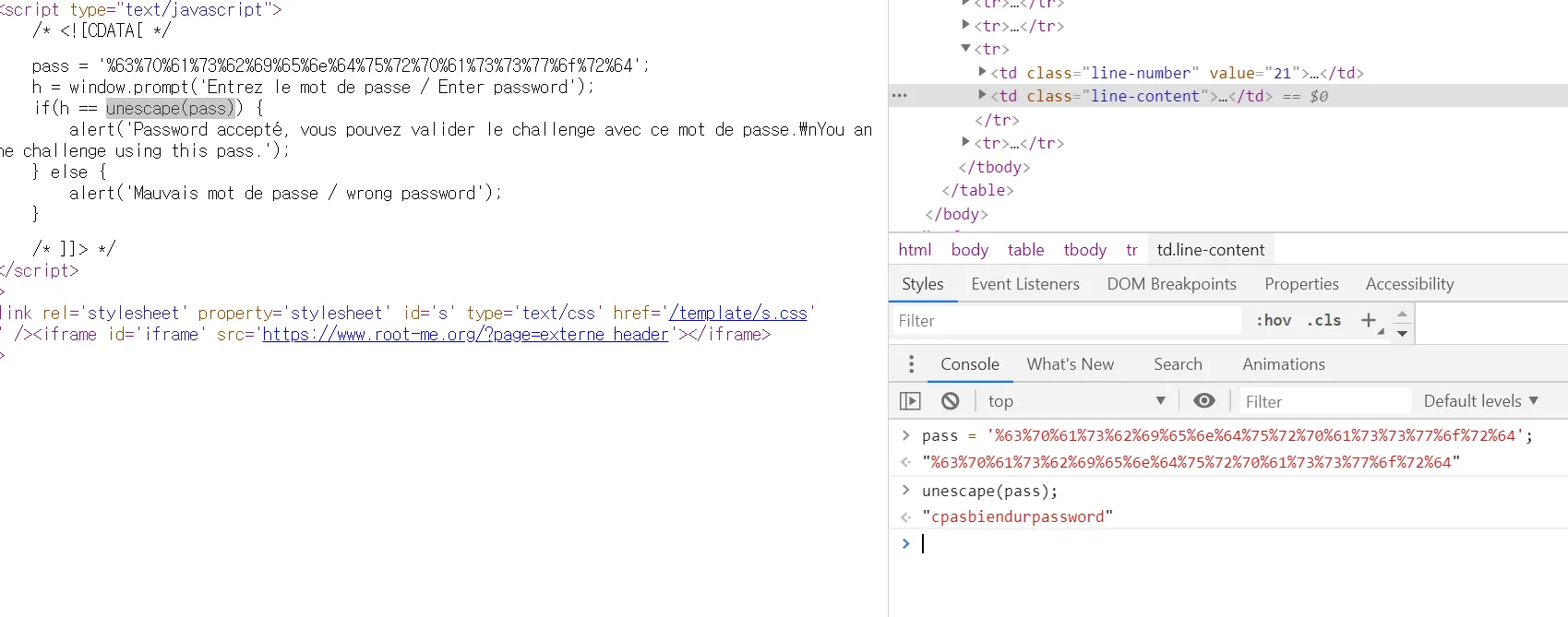Focus the Styles filter input field
This screenshot has height=617, width=1568.
[1066, 320]
